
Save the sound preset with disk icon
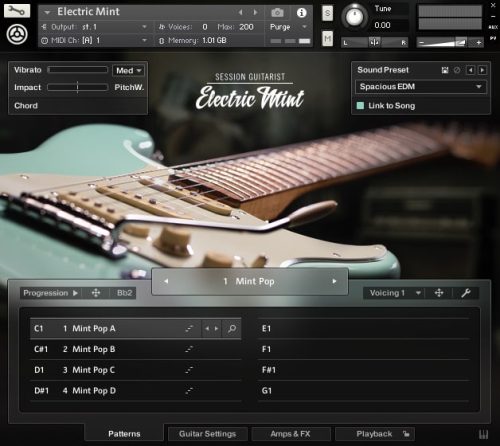pyautogui.click(x=445, y=70)
